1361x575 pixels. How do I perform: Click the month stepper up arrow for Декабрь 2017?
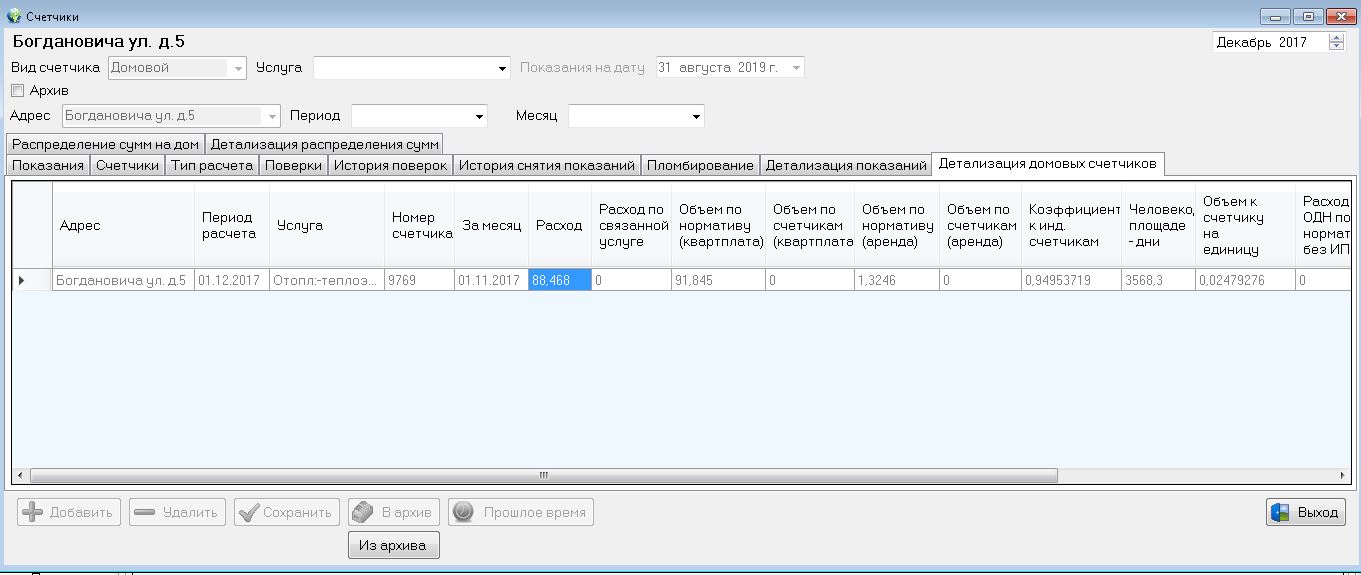coord(1337,38)
